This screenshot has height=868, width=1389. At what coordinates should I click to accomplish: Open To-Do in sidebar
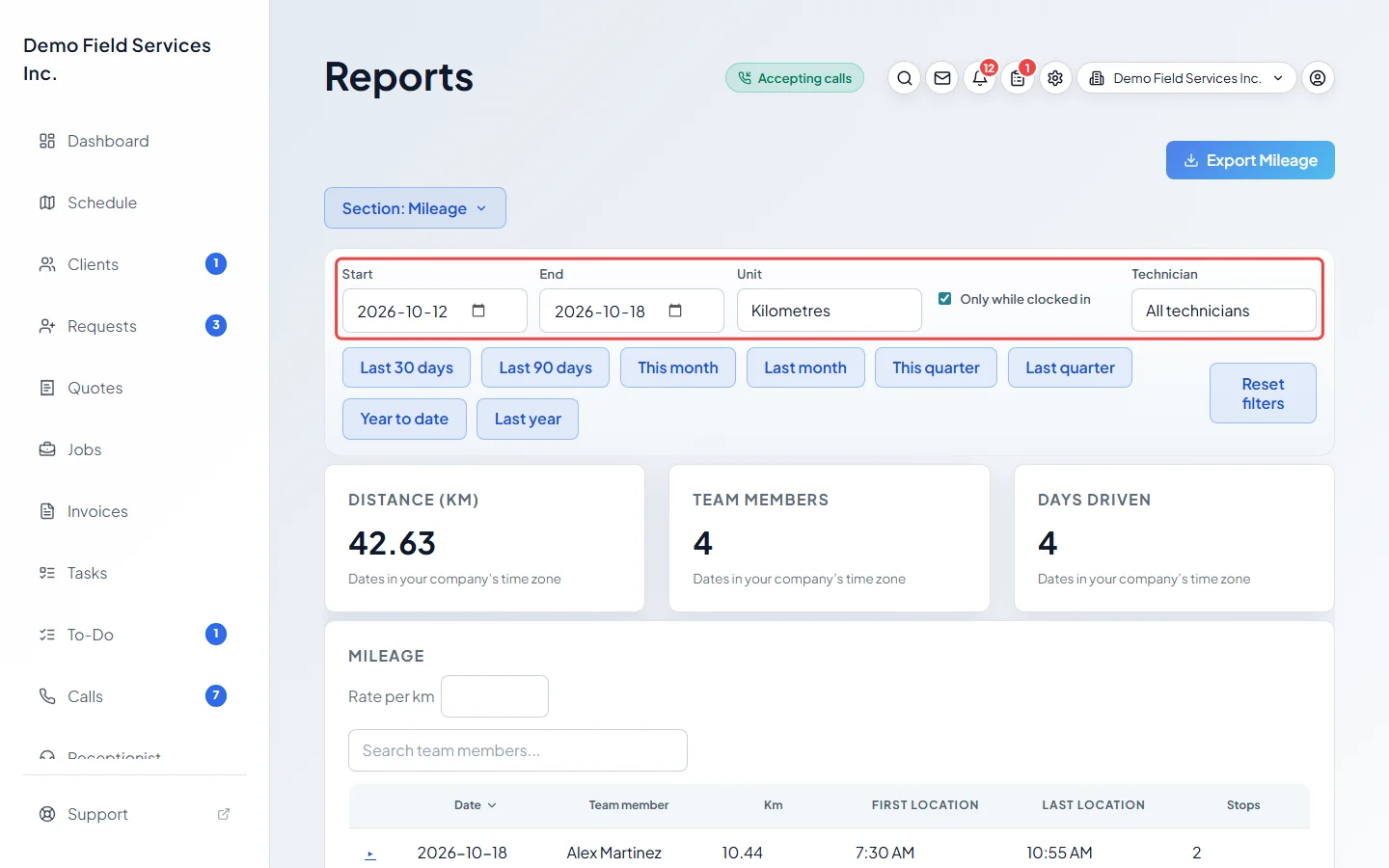click(135, 635)
